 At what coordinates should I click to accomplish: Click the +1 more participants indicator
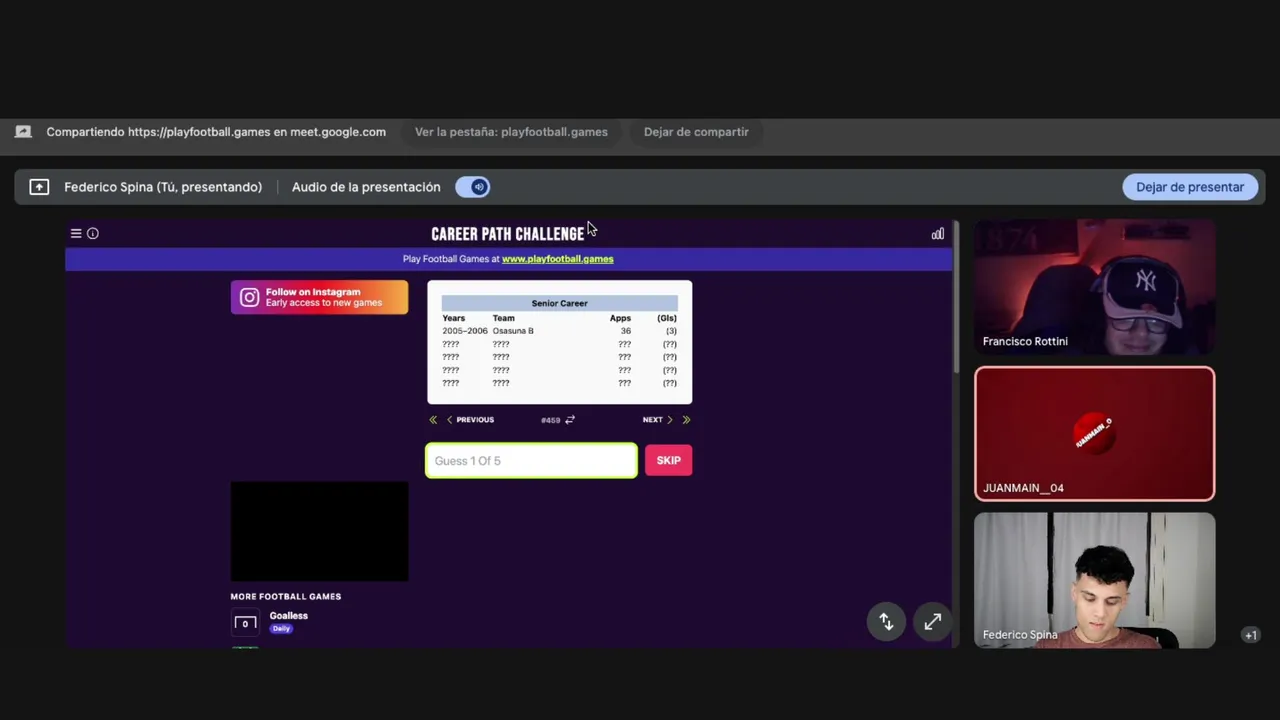[x=1250, y=635]
